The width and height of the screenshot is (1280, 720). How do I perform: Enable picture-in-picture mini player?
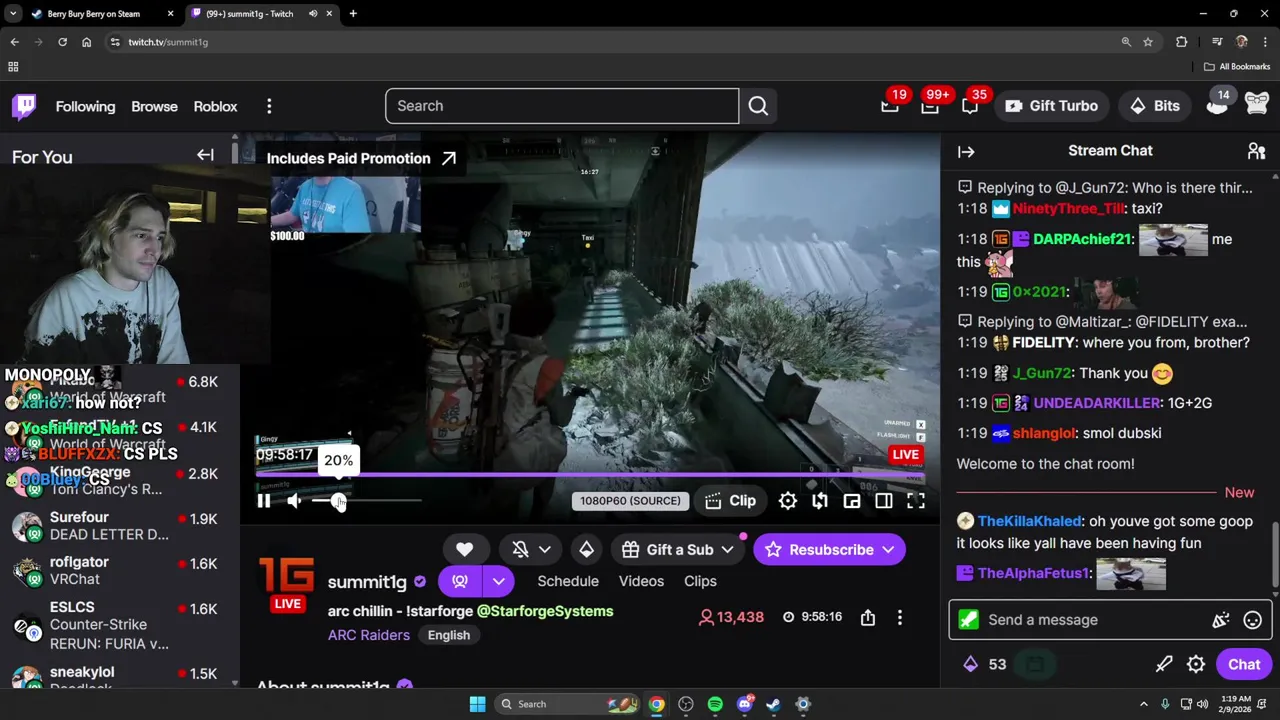pos(852,501)
